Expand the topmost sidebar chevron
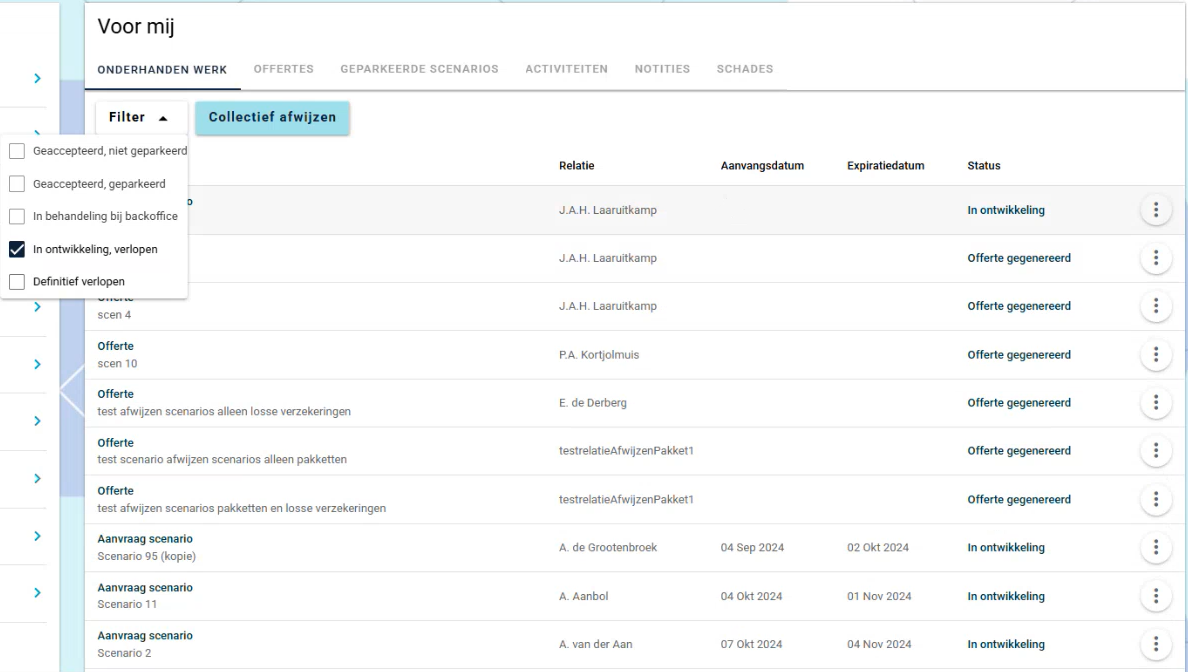 point(37,78)
